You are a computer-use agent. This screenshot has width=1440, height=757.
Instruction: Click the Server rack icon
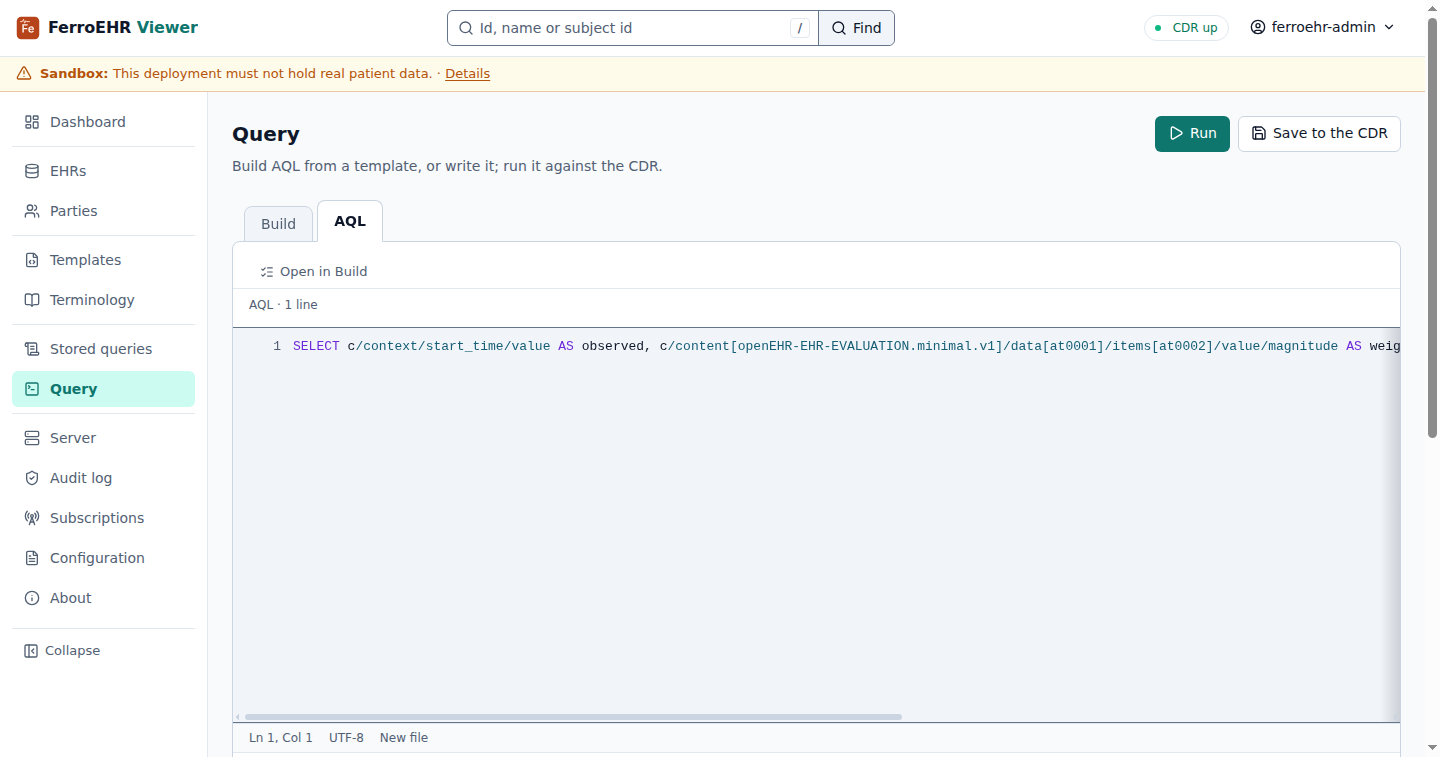32,438
